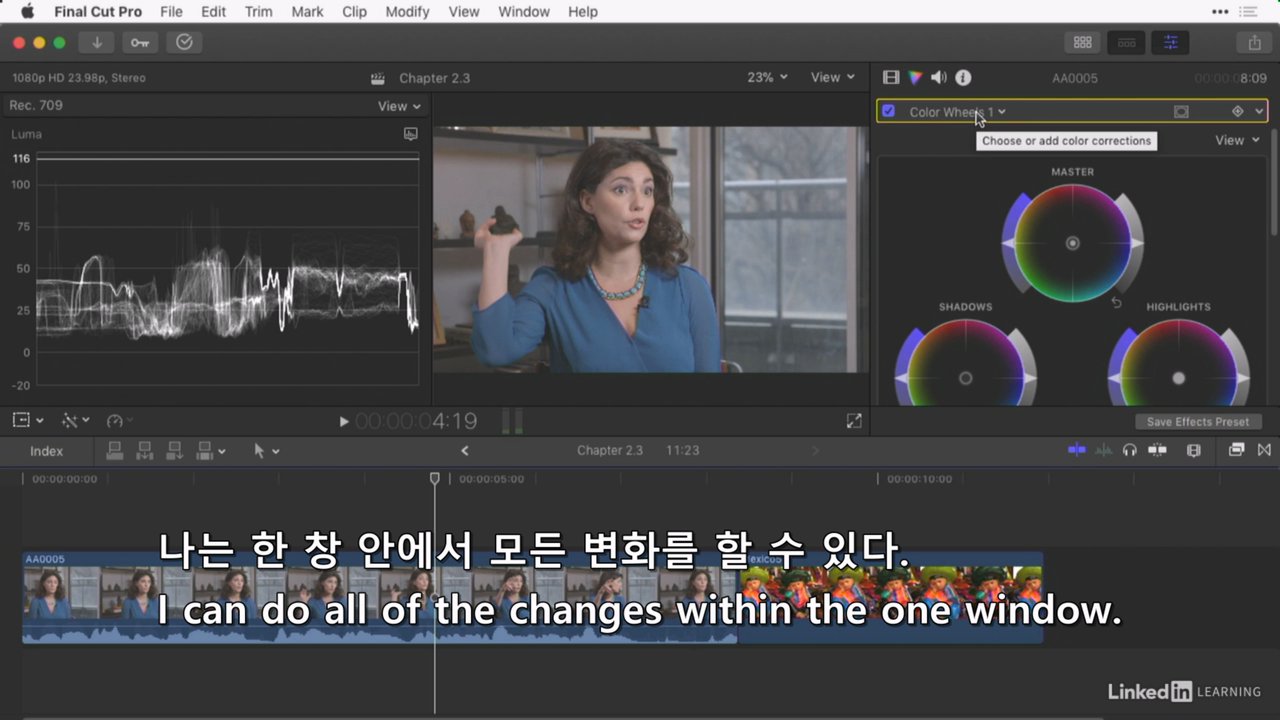This screenshot has height=720, width=1280.
Task: Toggle the Inspector sliders icon
Action: pos(1170,42)
